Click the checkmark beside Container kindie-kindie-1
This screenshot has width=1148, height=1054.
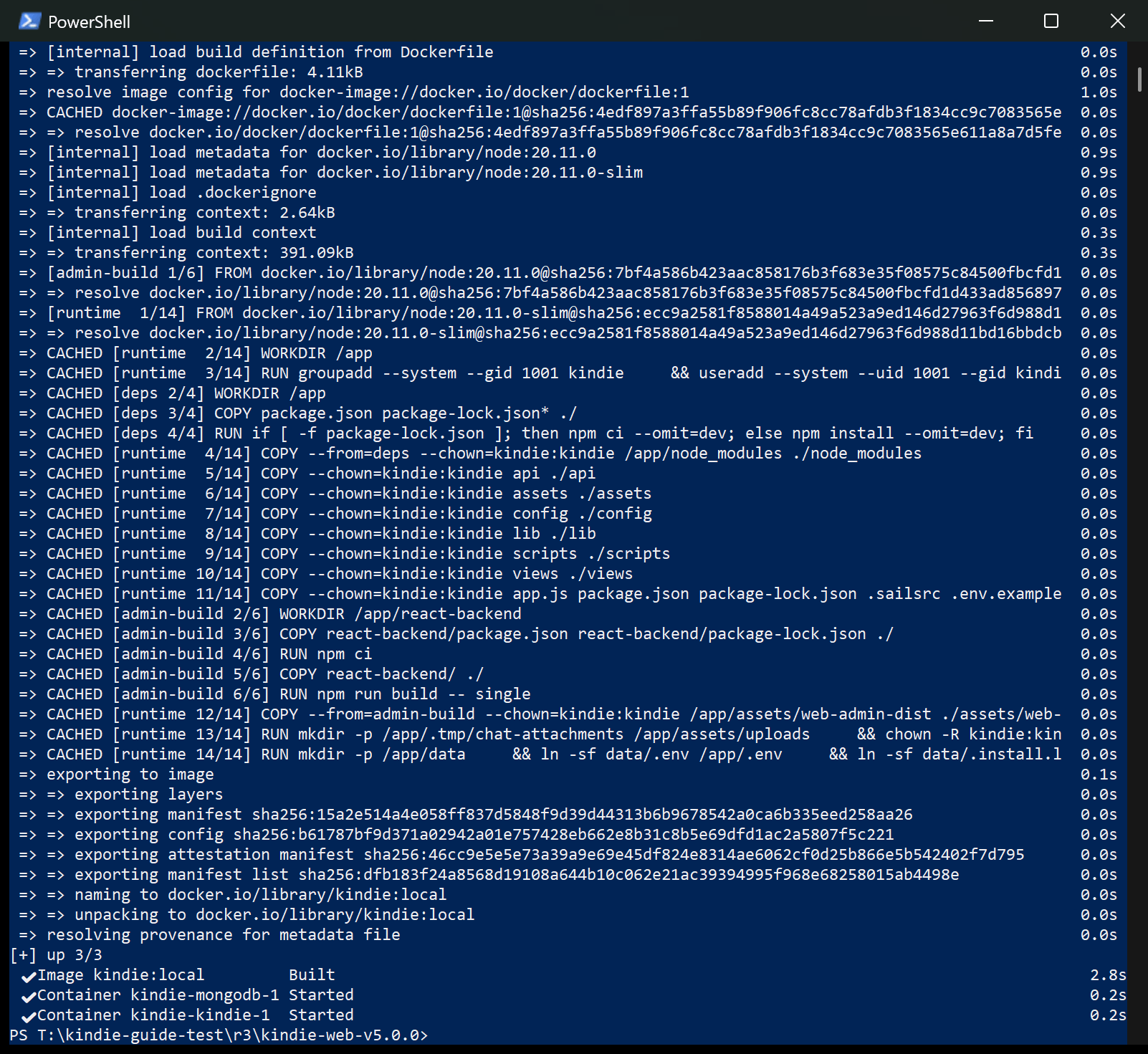tap(29, 1016)
